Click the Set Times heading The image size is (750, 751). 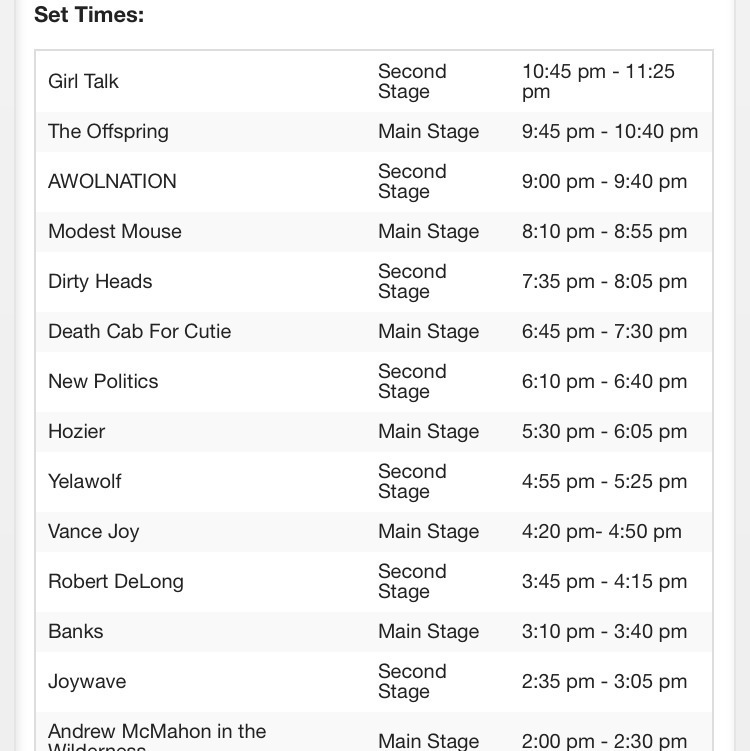[89, 14]
